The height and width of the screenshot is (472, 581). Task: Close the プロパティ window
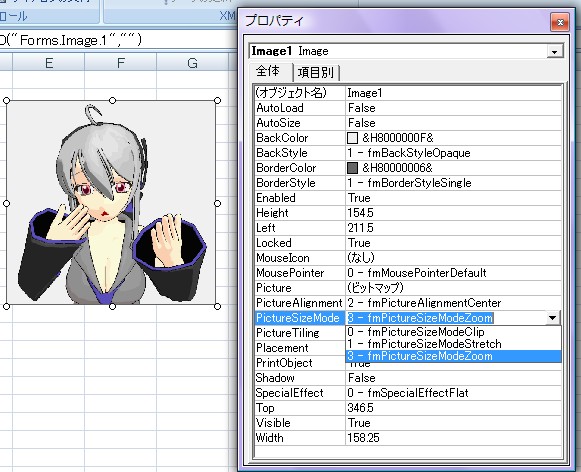coord(560,23)
